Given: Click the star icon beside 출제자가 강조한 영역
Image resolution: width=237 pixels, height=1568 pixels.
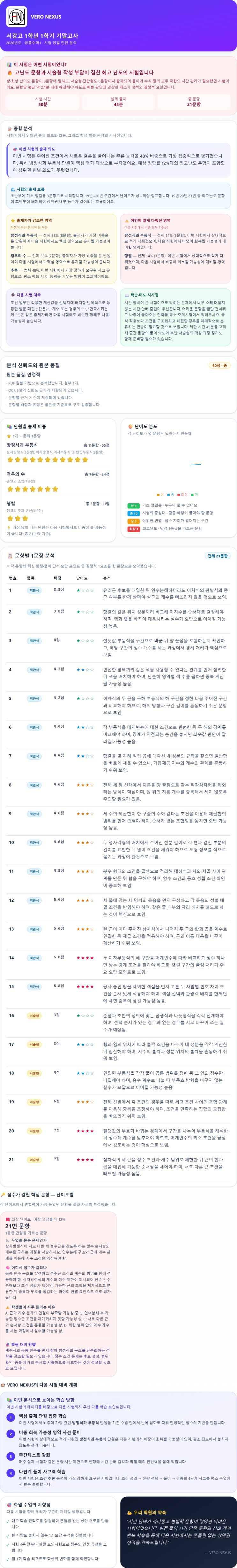Looking at the screenshot, I should click(13, 220).
